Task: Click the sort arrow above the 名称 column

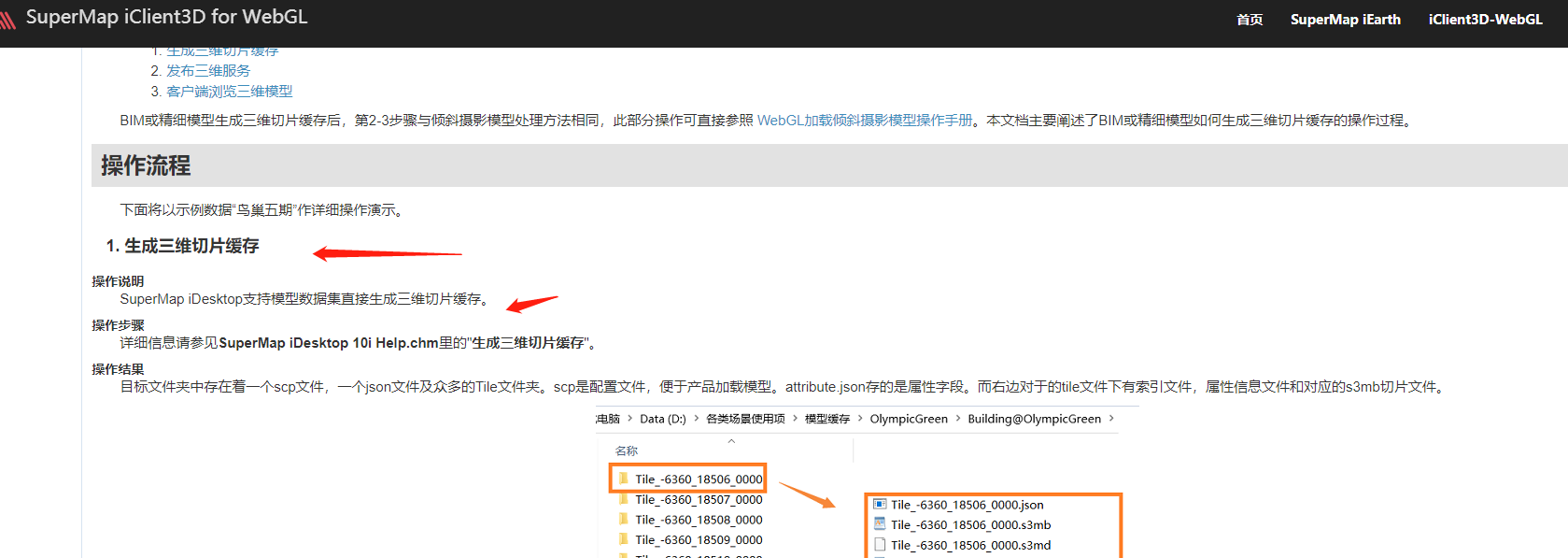Action: [731, 441]
